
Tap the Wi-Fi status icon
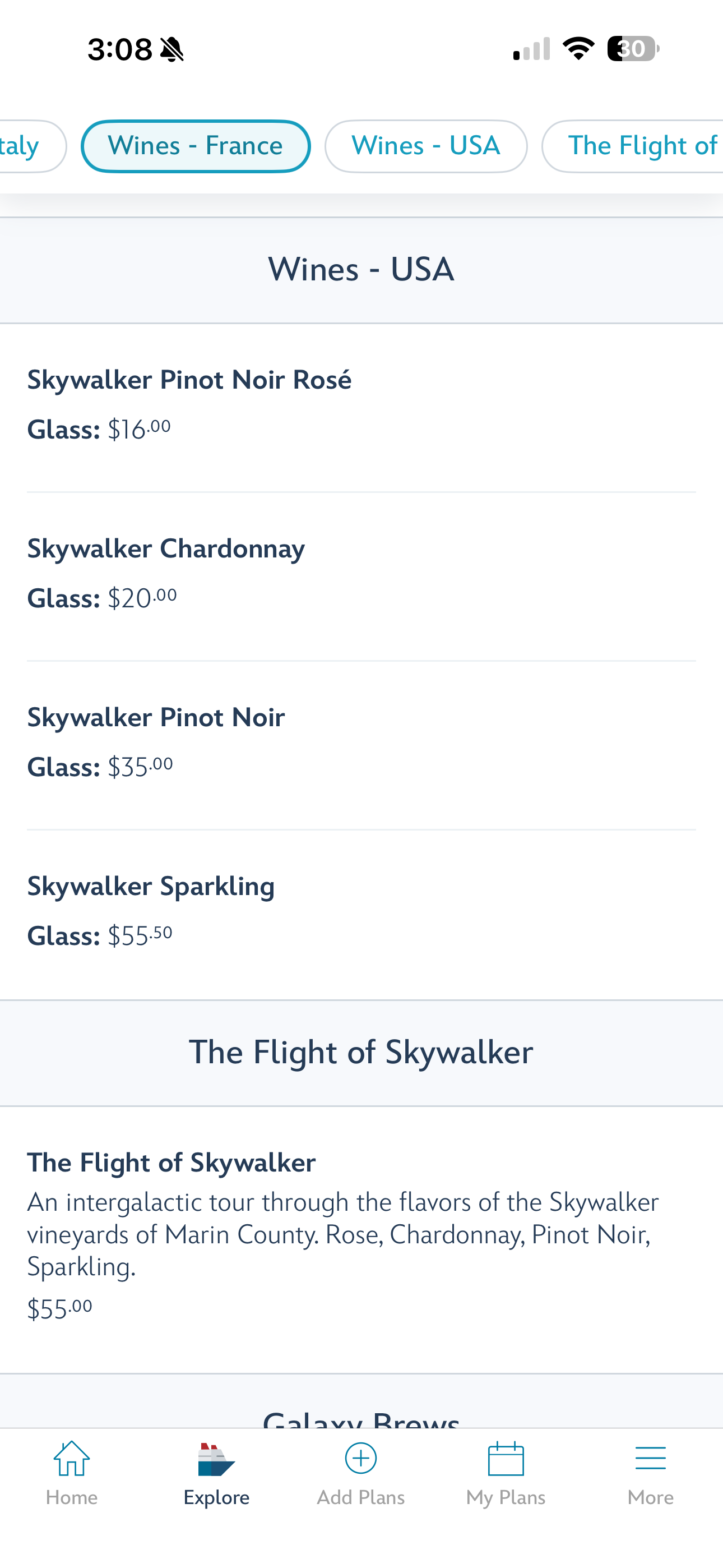(578, 49)
